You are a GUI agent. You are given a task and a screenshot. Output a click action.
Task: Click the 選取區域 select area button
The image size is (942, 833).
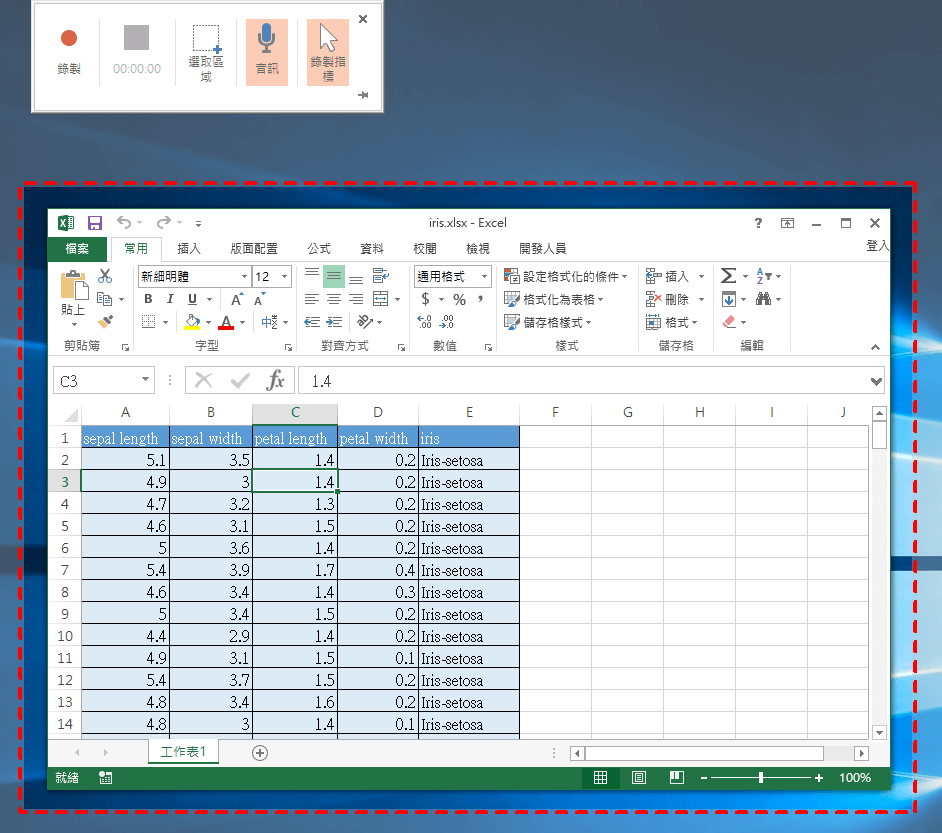206,51
